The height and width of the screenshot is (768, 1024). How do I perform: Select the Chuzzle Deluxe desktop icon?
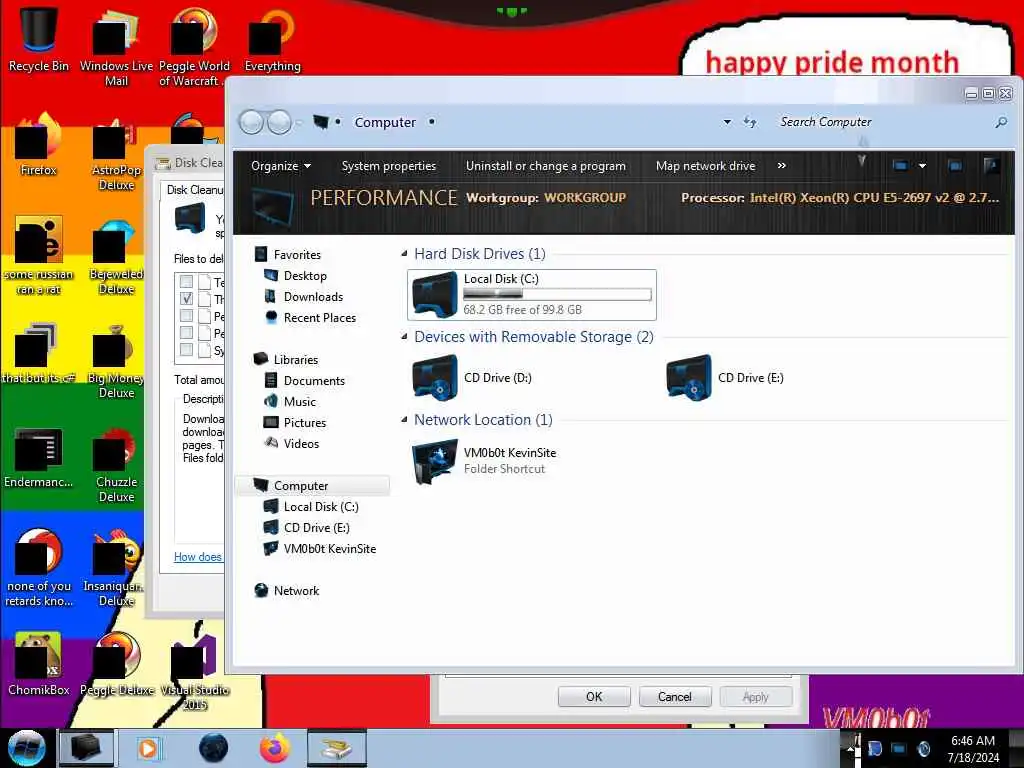pos(116,465)
